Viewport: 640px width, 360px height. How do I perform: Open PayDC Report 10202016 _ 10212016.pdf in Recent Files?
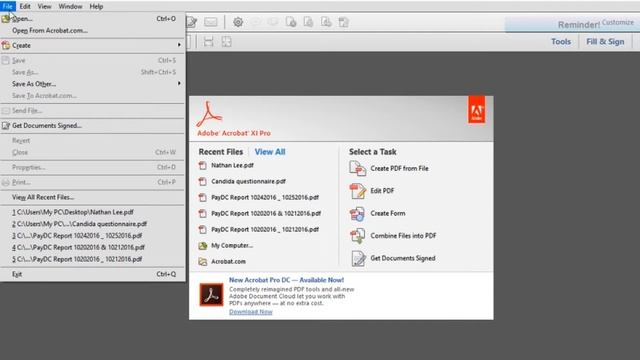pyautogui.click(x=265, y=229)
